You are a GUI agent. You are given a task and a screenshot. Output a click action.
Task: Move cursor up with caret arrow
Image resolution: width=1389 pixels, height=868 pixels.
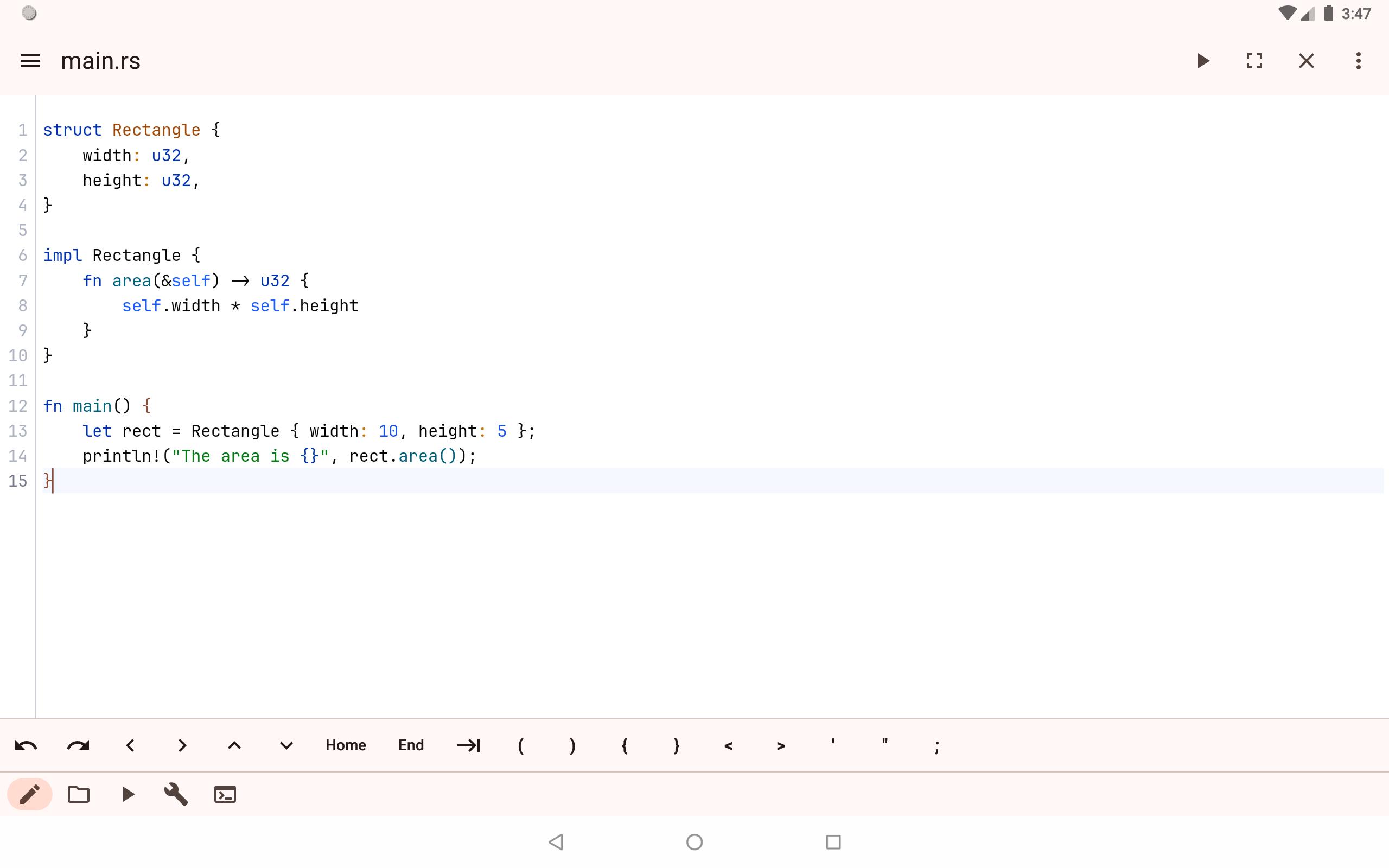click(234, 745)
